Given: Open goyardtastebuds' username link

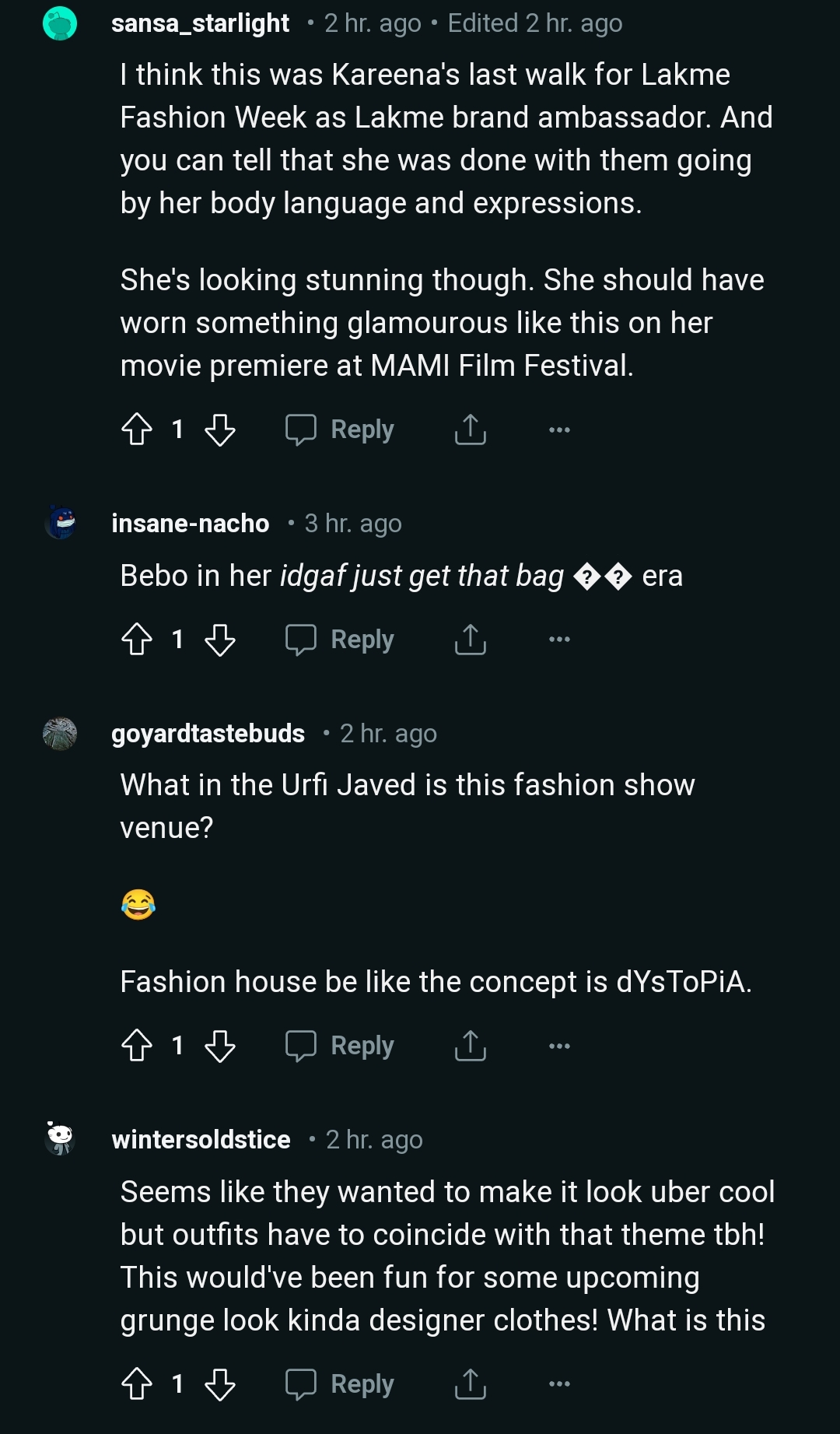Looking at the screenshot, I should 208,734.
